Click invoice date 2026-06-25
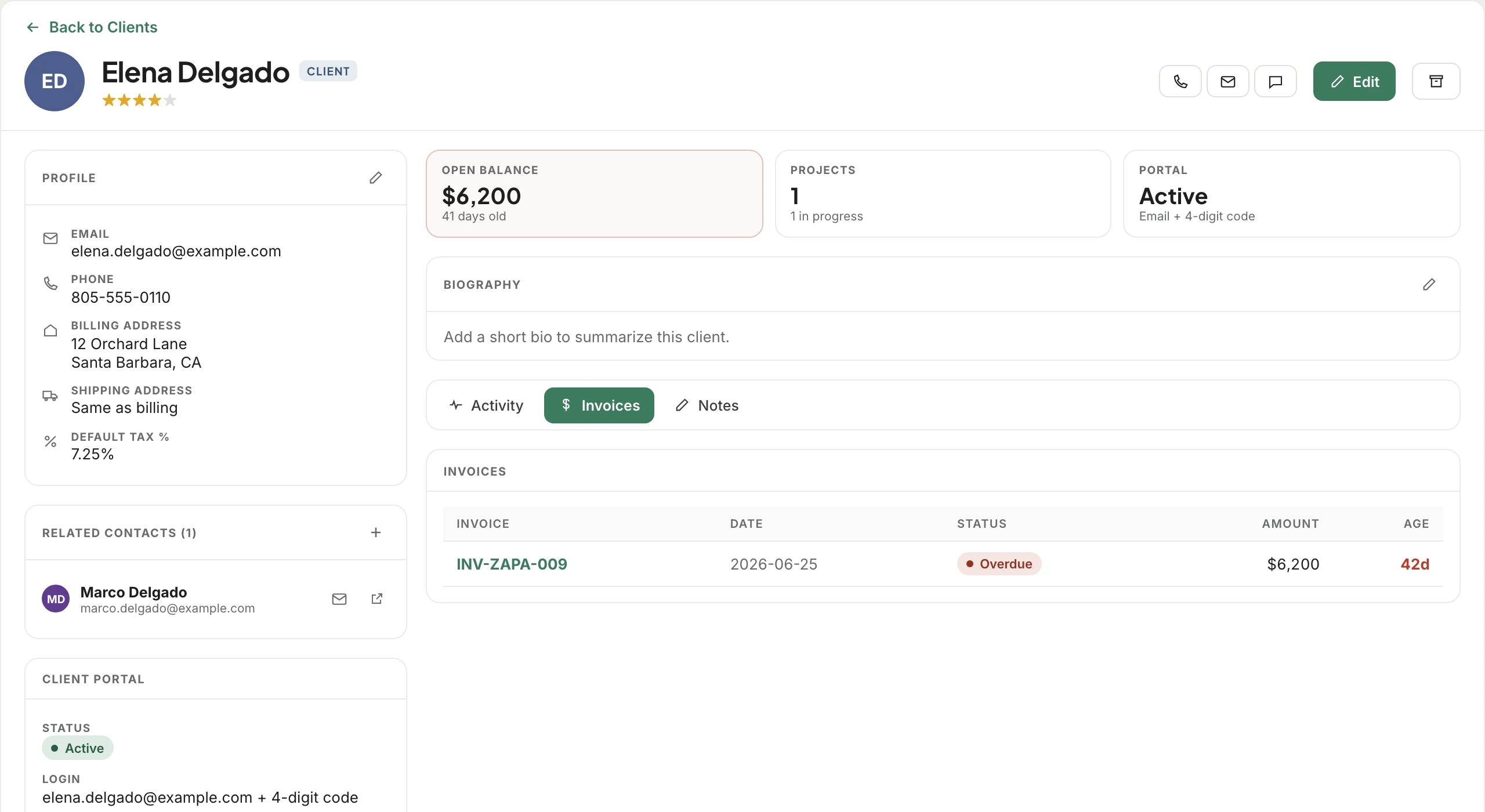Viewport: 1485px width, 812px height. coord(774,564)
